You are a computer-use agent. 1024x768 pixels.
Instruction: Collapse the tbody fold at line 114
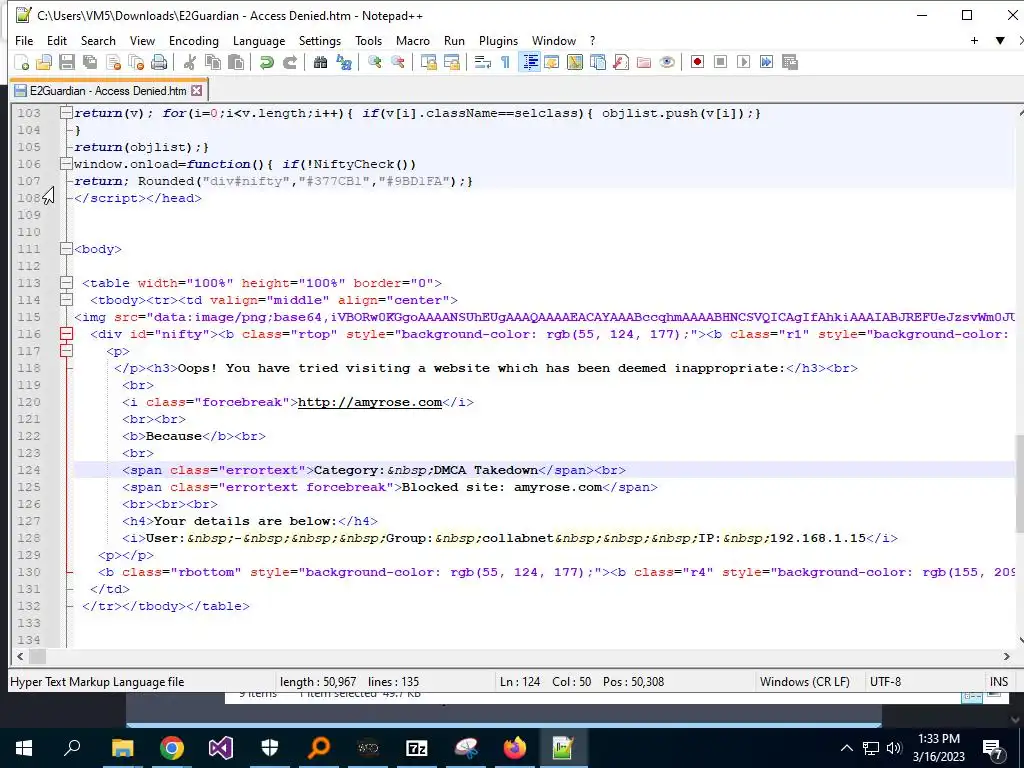click(66, 300)
